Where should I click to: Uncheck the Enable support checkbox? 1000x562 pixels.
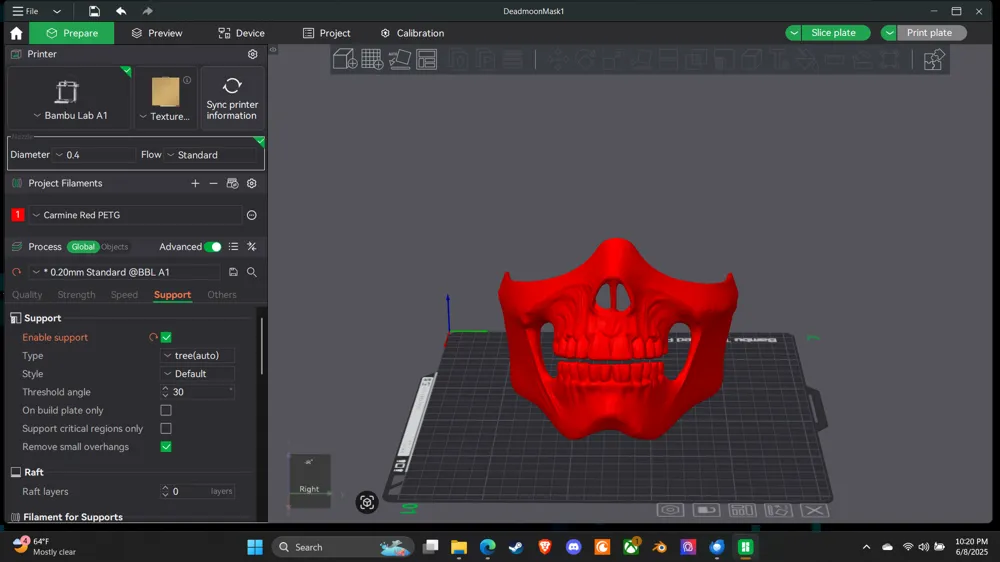pos(166,337)
